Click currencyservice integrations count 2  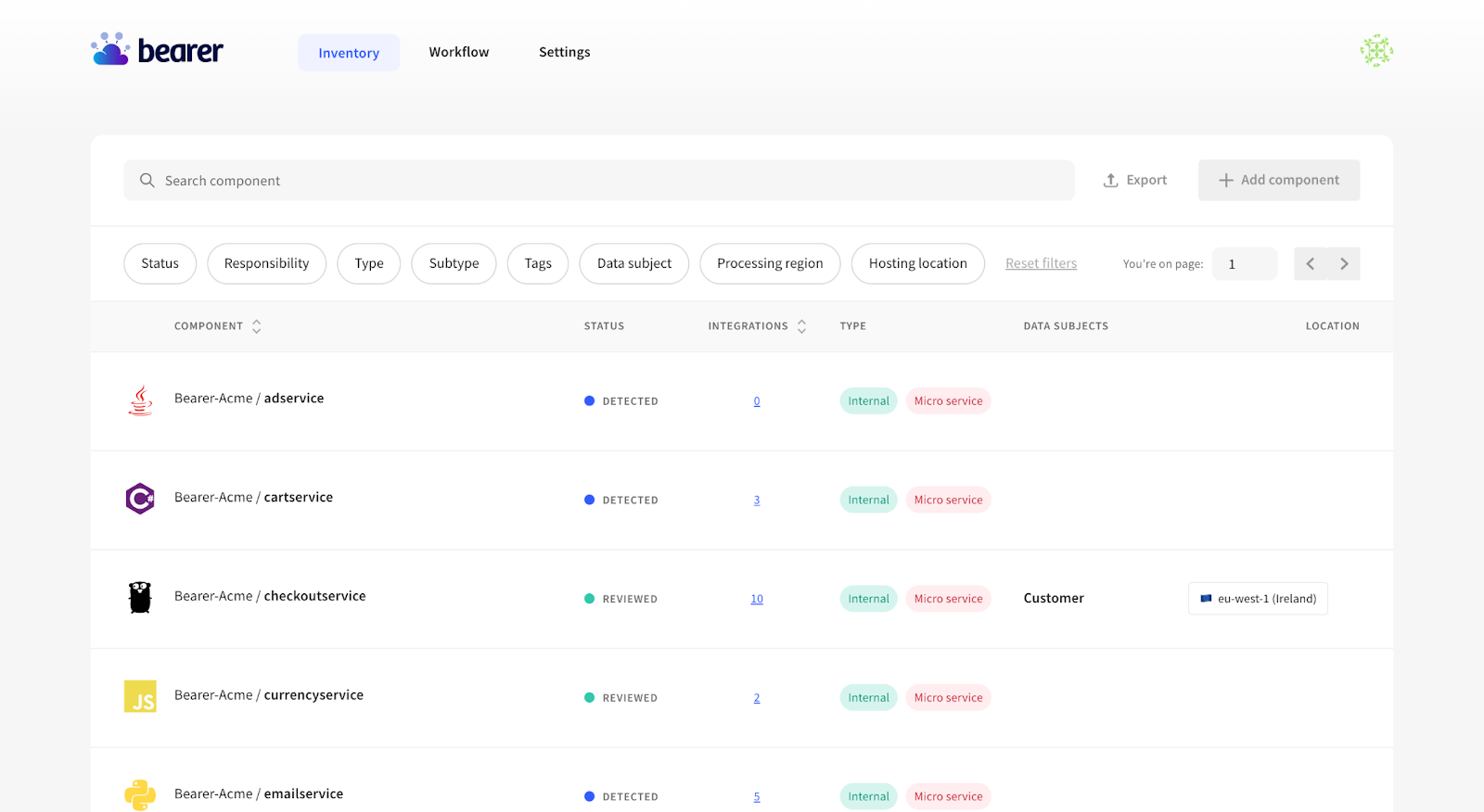[x=757, y=698]
